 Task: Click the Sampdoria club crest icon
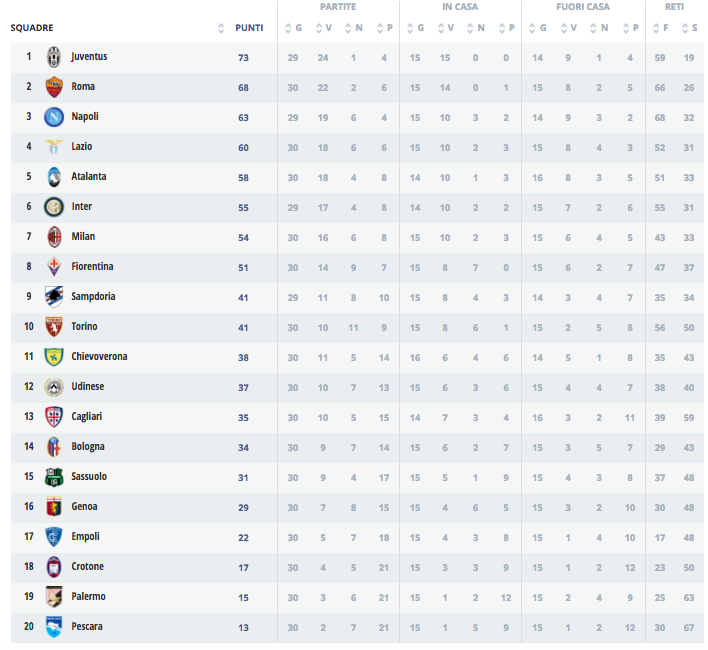coord(54,297)
